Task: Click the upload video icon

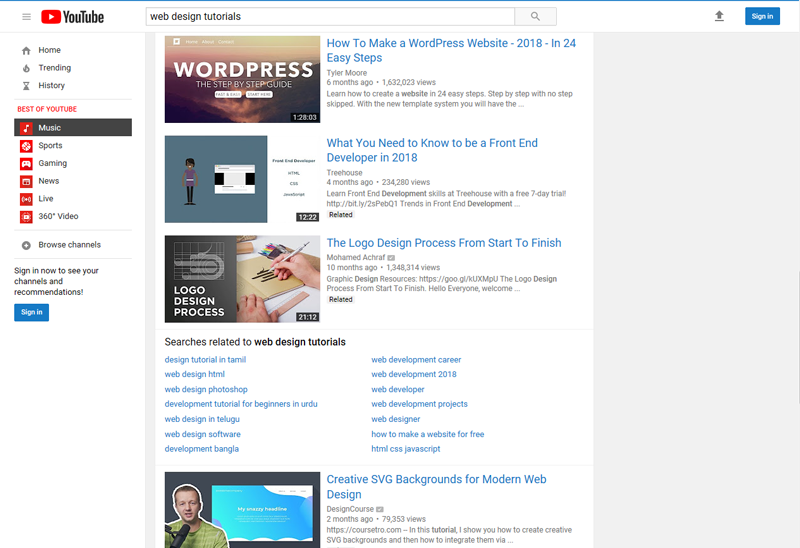Action: pyautogui.click(x=718, y=16)
